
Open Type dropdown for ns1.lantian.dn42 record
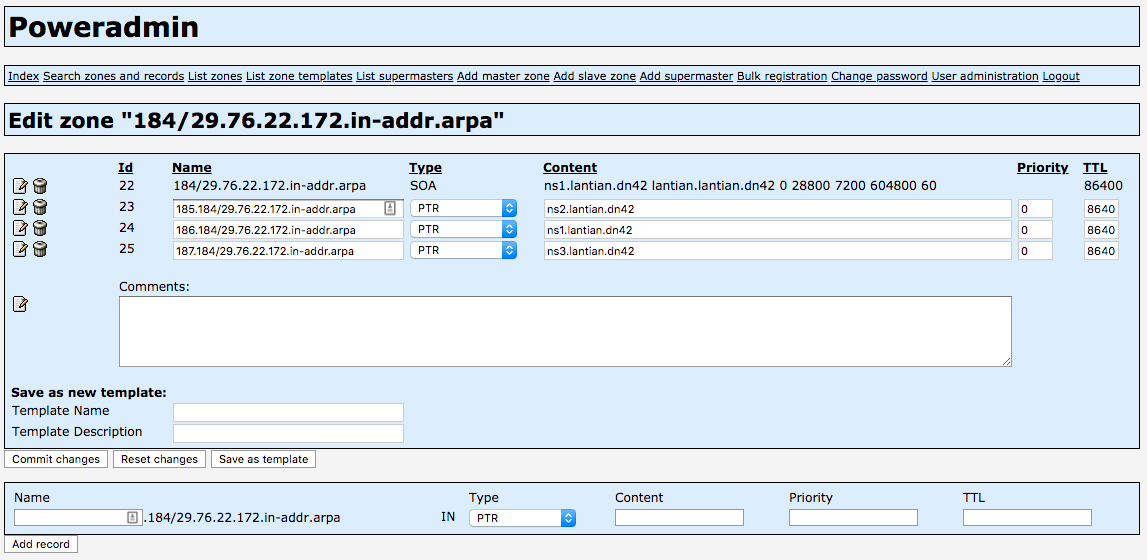(464, 230)
